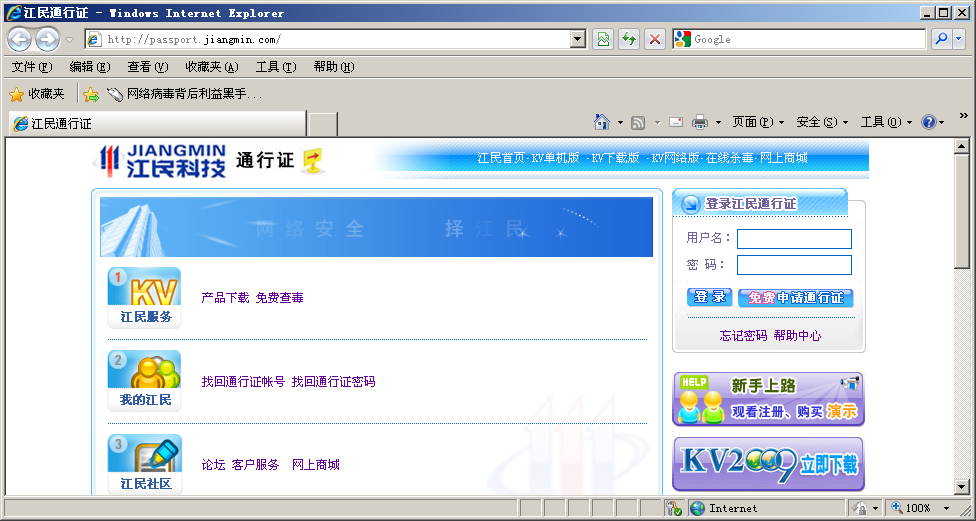
Task: Open the 编辑(E) menu
Action: [x=90, y=67]
